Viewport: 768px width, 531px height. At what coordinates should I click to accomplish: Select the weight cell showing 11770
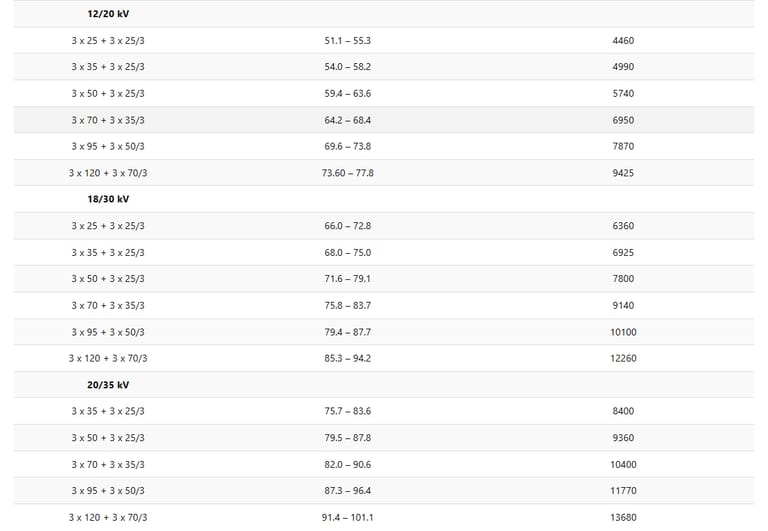point(623,491)
